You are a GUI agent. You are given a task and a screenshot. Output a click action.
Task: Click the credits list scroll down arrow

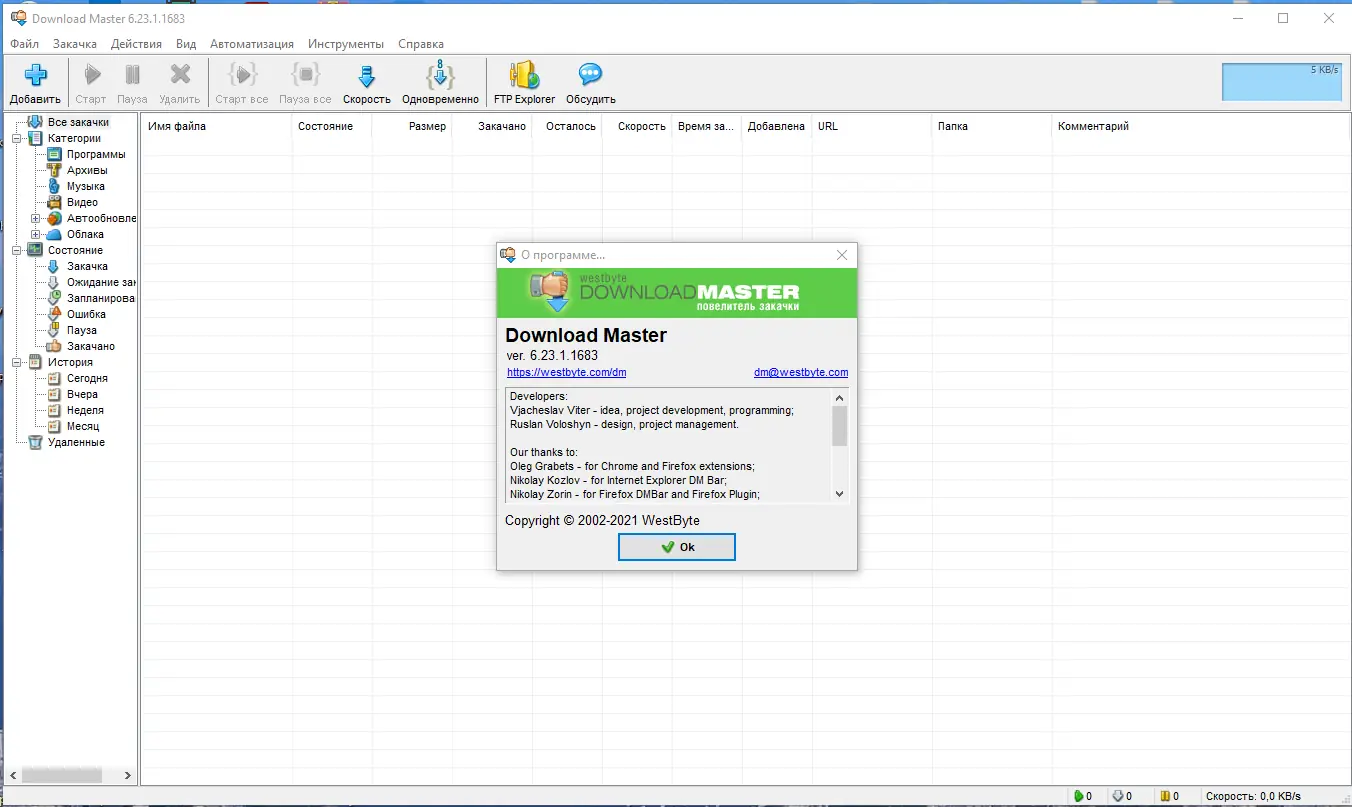click(839, 493)
